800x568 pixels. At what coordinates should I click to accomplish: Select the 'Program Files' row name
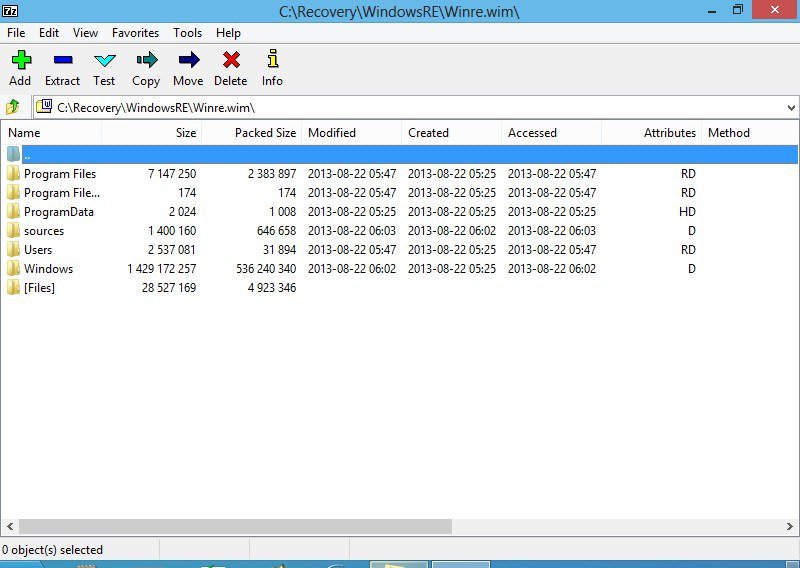[60, 174]
